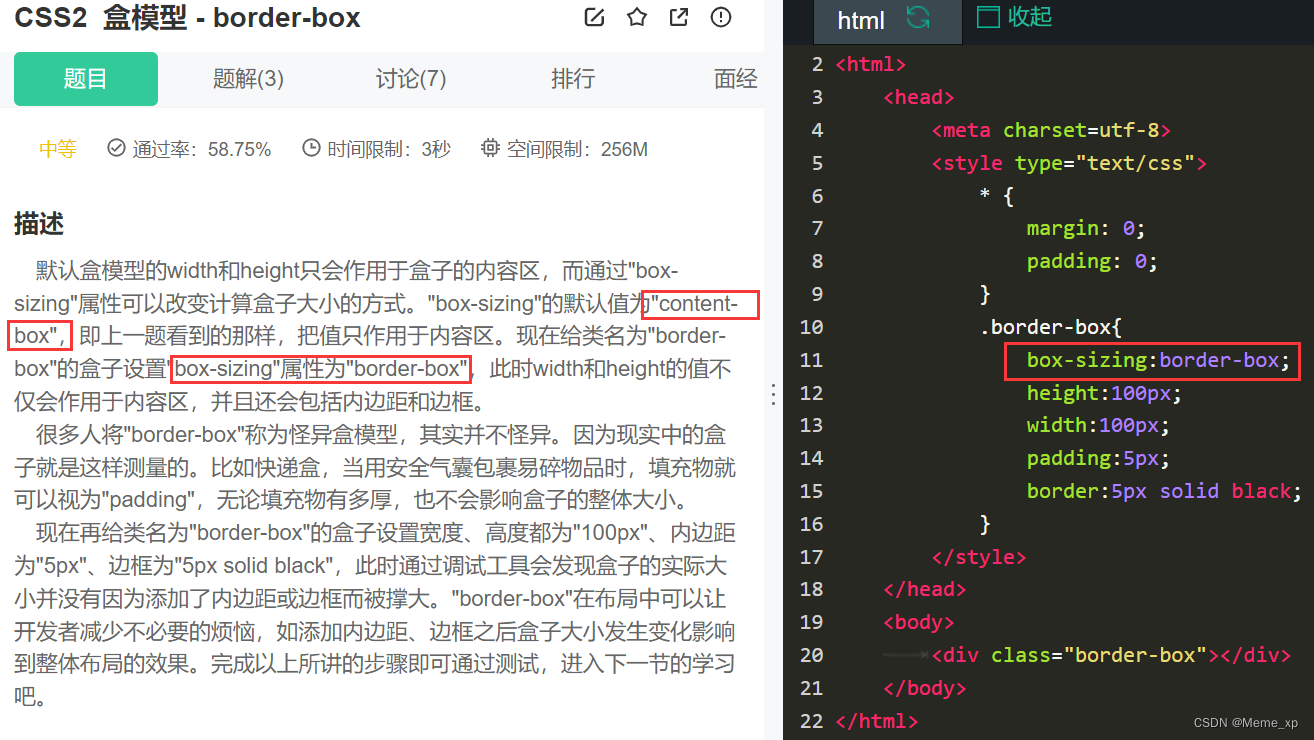Open problem in new window icon
This screenshot has width=1314, height=740.
pyautogui.click(x=678, y=17)
